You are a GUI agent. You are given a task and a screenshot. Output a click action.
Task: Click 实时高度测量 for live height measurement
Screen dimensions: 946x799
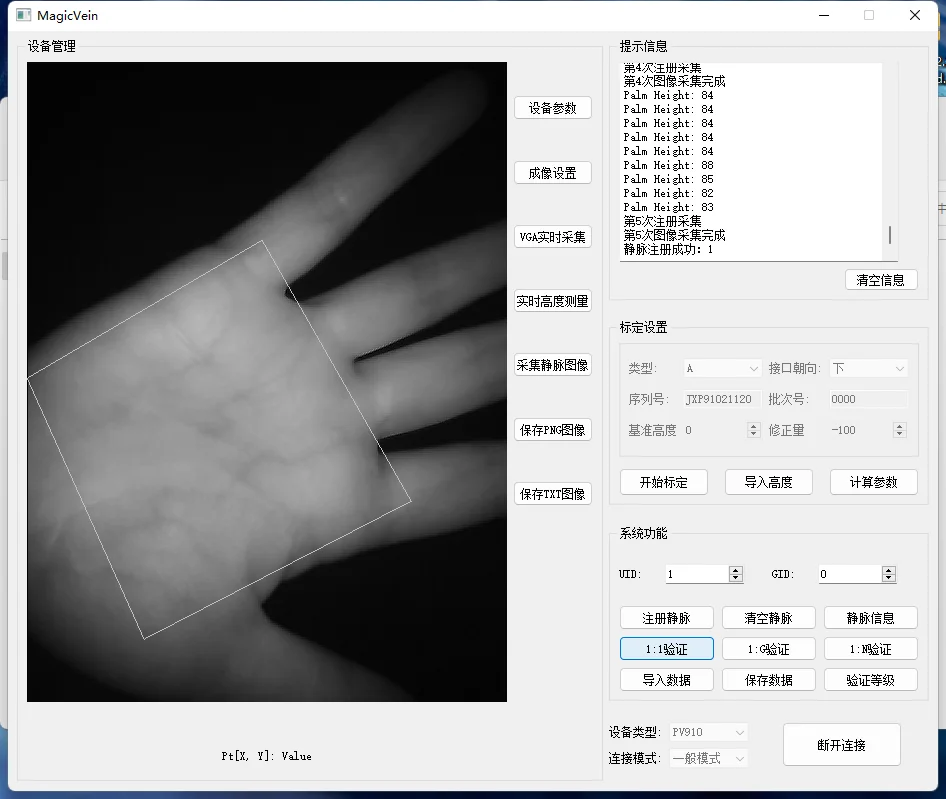point(552,300)
